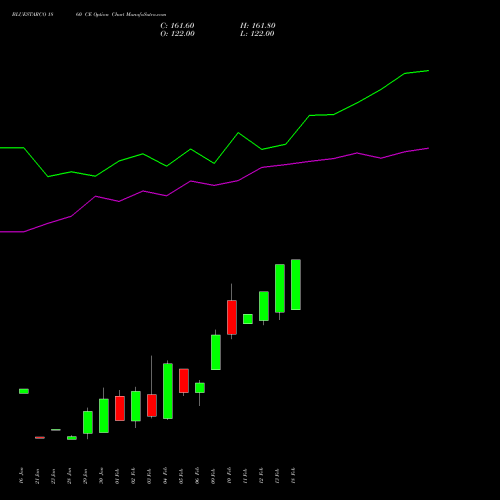Click the open price value O: 122.00
This screenshot has width=500, height=500.
click(x=177, y=34)
